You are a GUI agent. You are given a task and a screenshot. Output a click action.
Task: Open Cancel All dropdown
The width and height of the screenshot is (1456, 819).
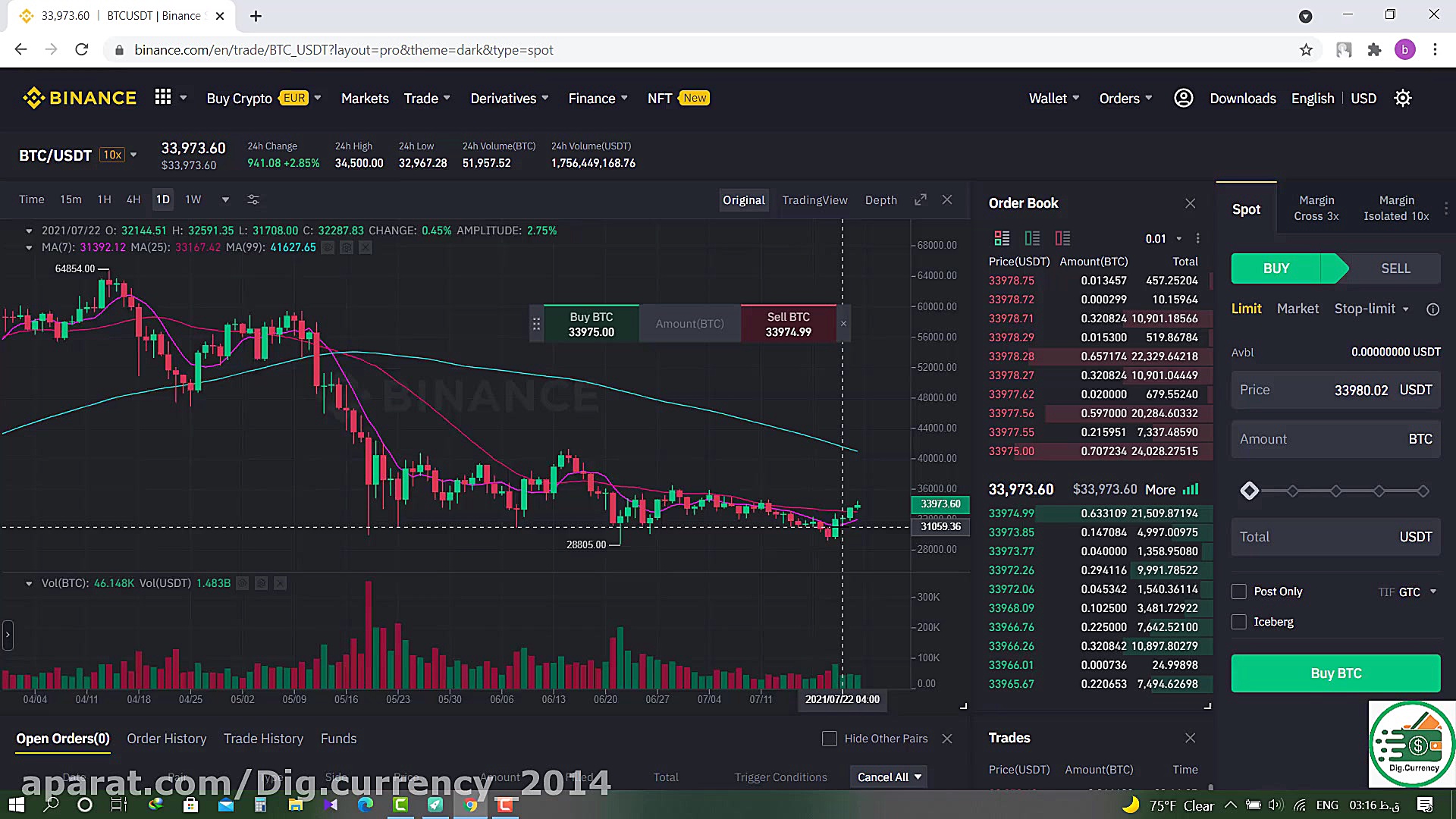point(889,777)
